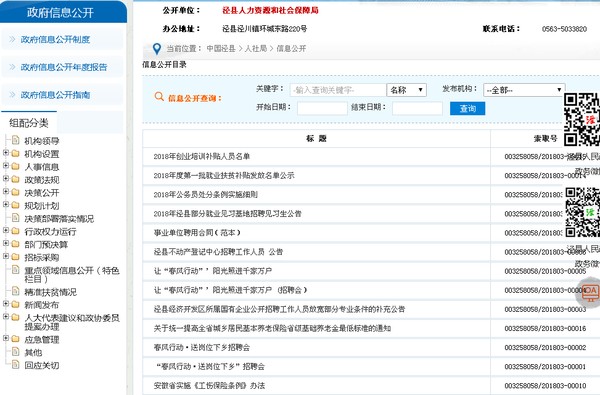Go to 中国泾县 in breadcrumb
The width and height of the screenshot is (600, 395).
click(221, 49)
